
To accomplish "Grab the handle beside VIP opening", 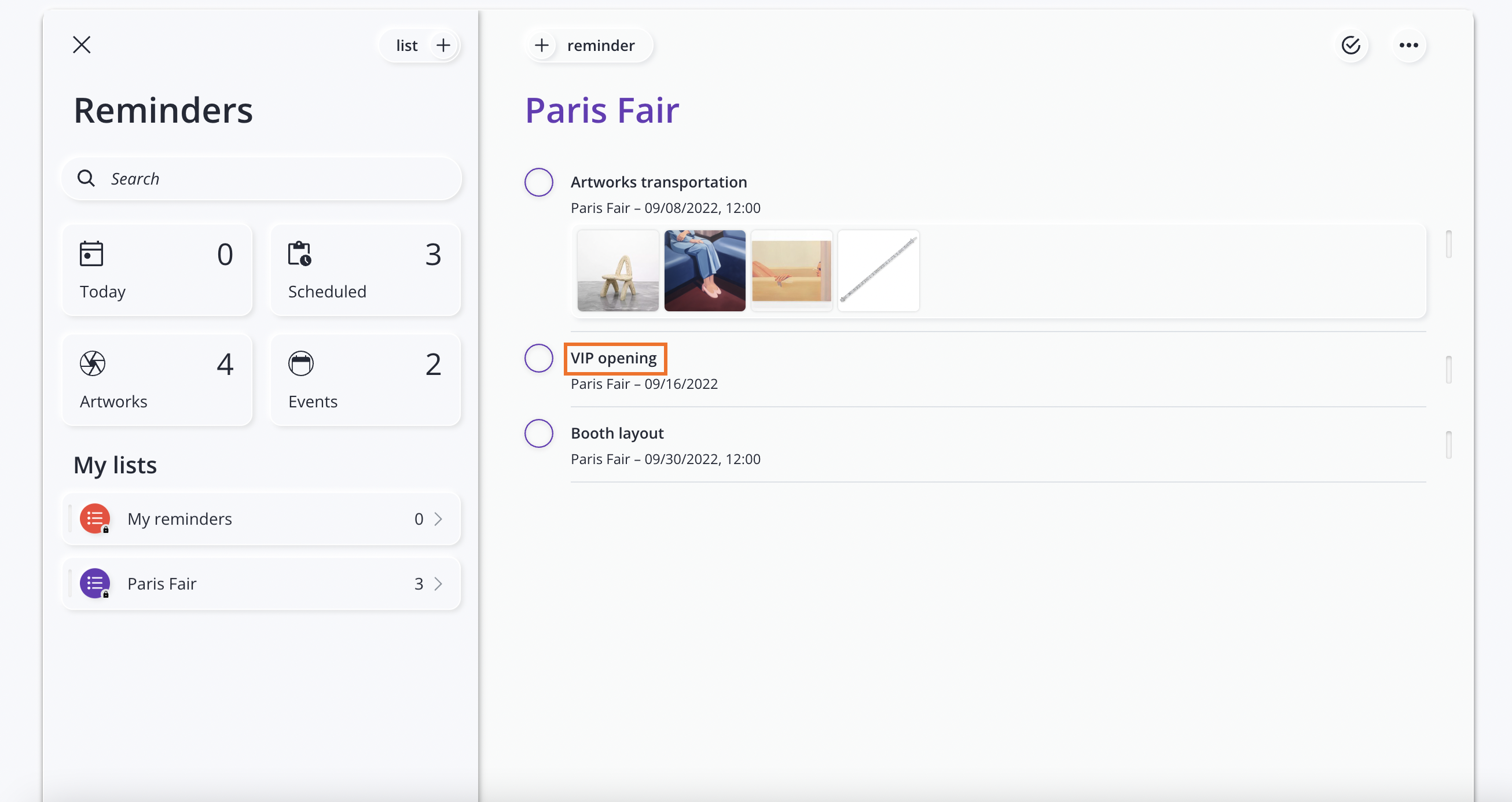I will [x=1448, y=370].
